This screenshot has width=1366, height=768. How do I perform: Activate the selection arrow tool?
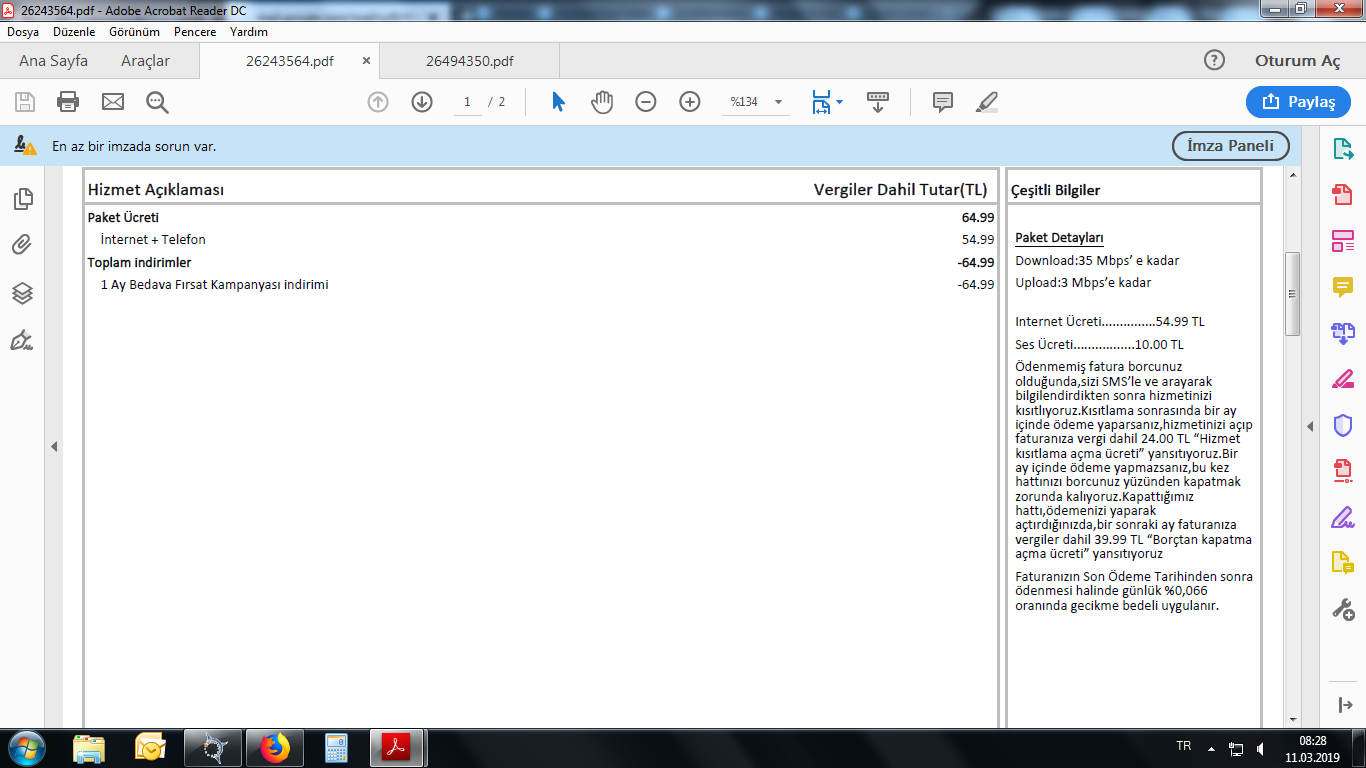558,102
